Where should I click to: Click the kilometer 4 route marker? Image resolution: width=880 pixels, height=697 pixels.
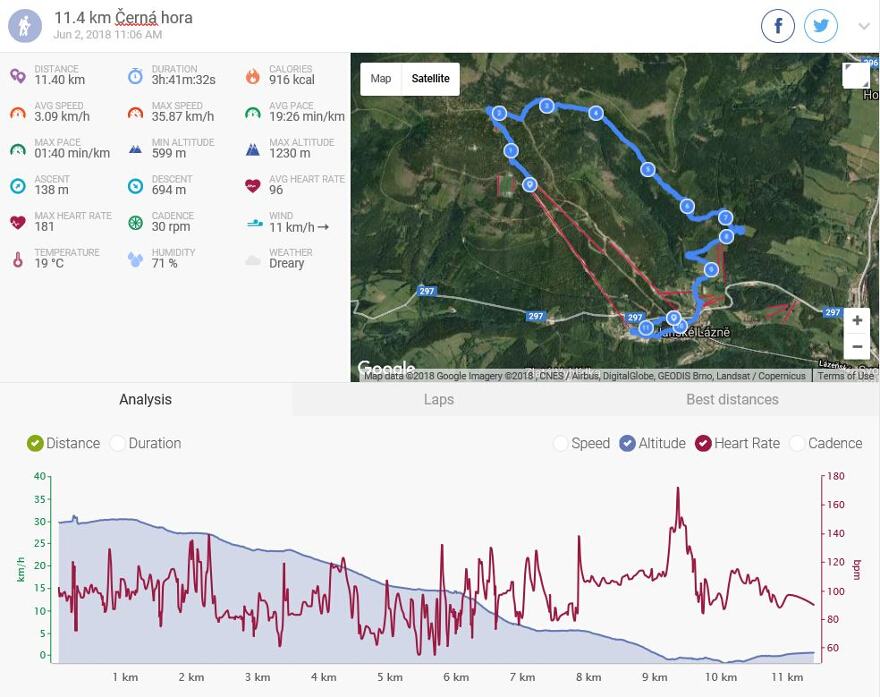[x=596, y=113]
